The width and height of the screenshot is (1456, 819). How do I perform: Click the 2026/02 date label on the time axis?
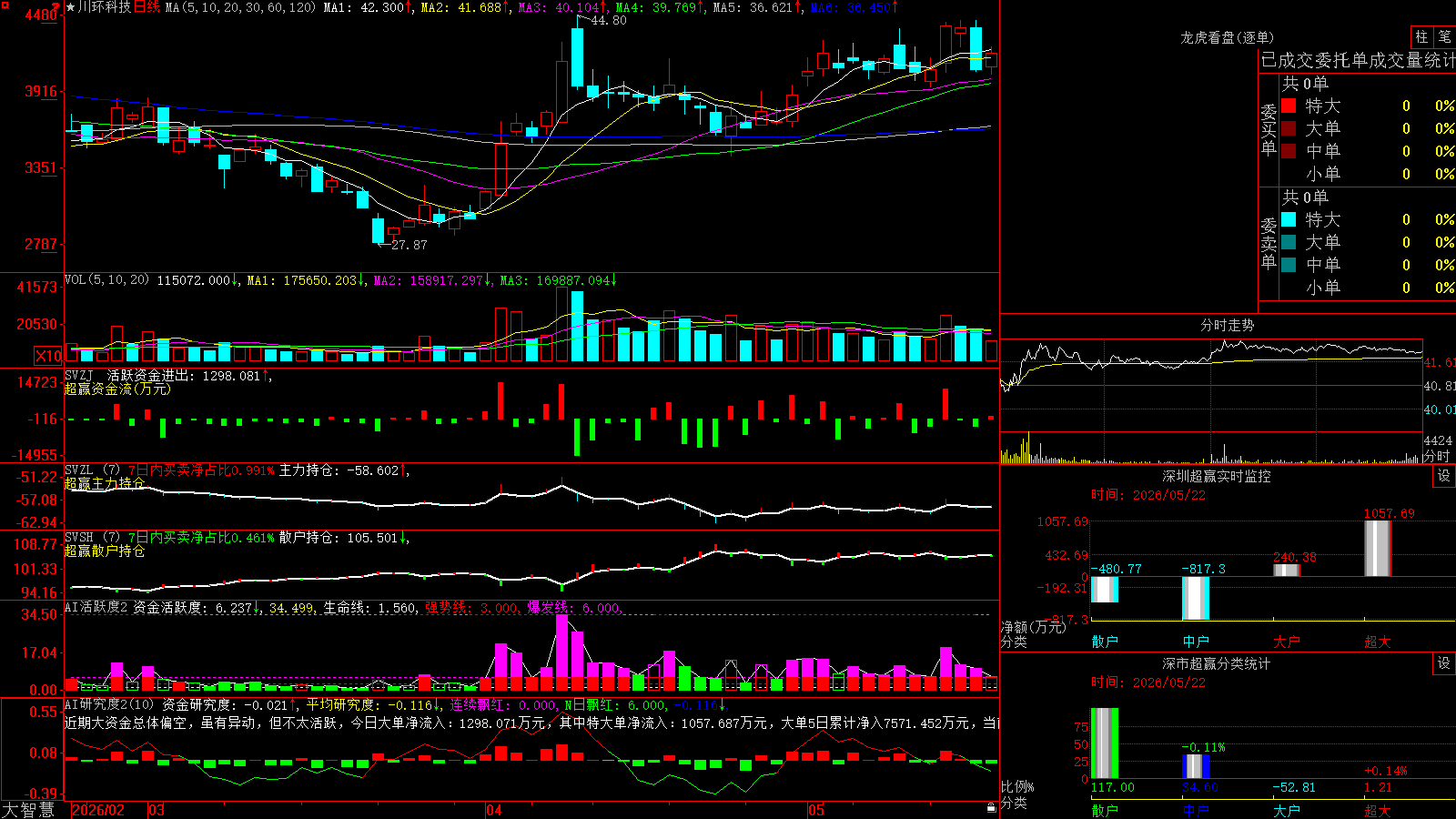pos(98,810)
